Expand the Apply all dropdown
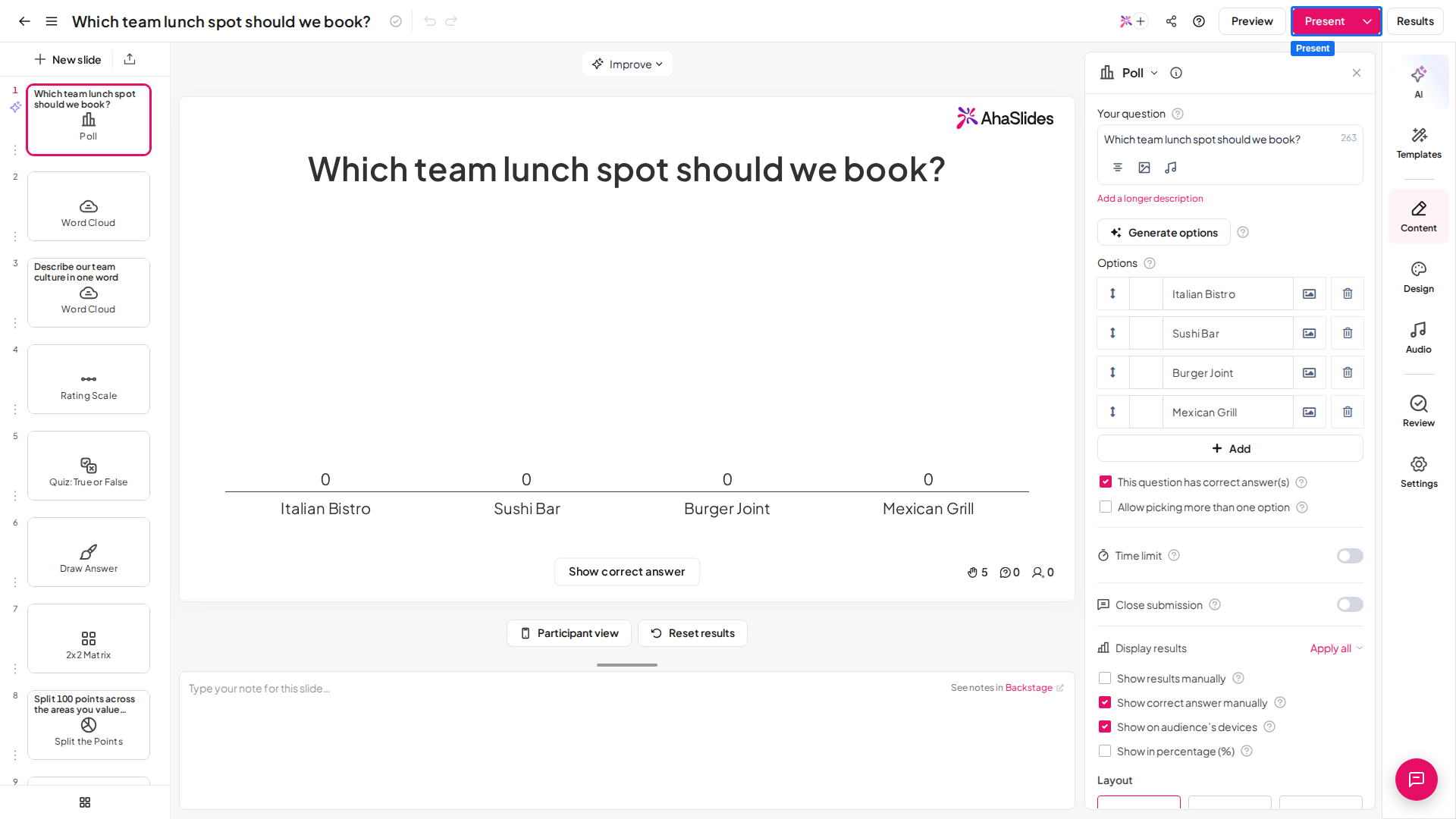1456x819 pixels. pos(1336,648)
